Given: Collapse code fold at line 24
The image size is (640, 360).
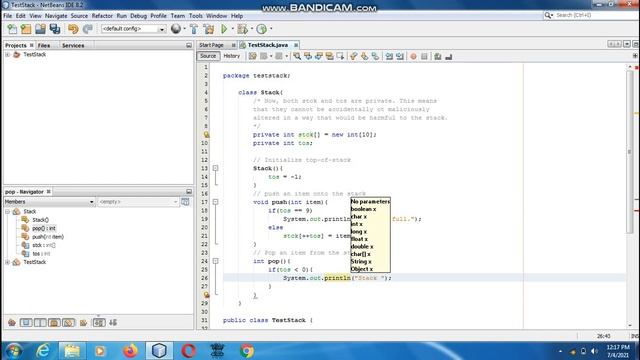Looking at the screenshot, I should click(216, 261).
